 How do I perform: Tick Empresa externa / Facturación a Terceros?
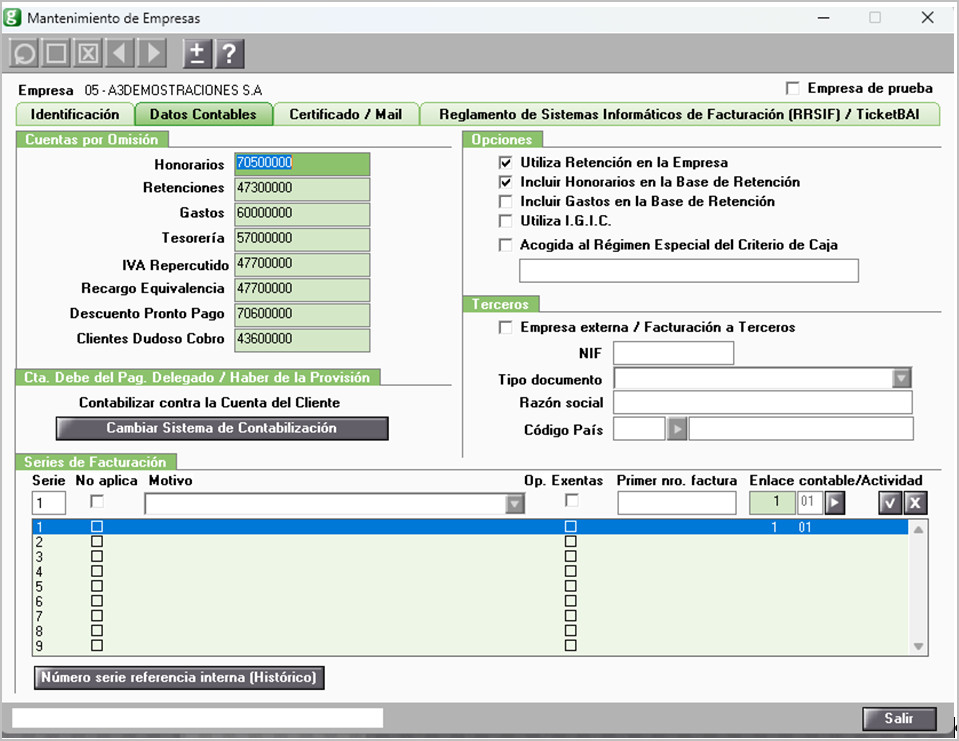506,328
